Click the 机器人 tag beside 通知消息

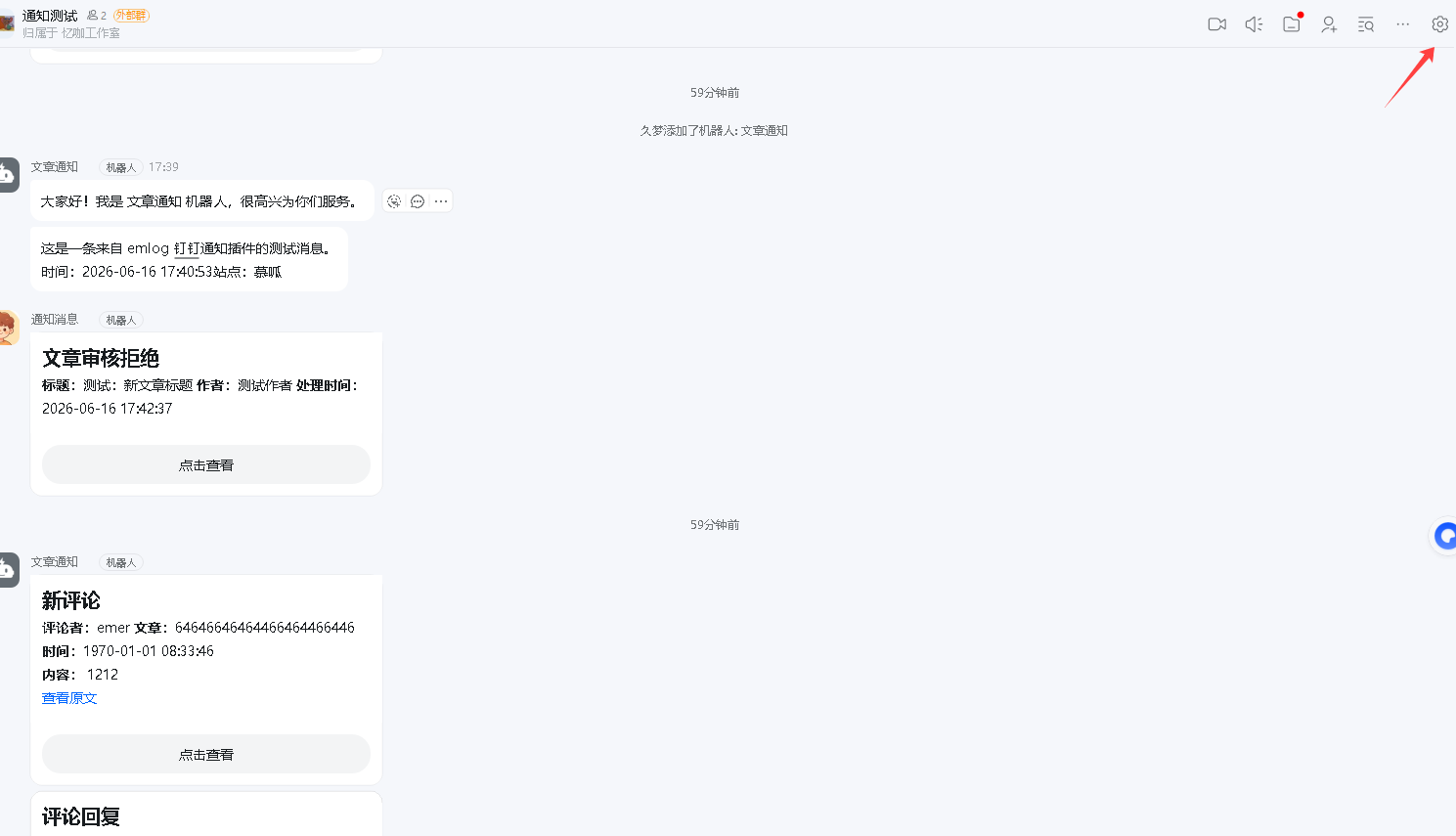(121, 320)
